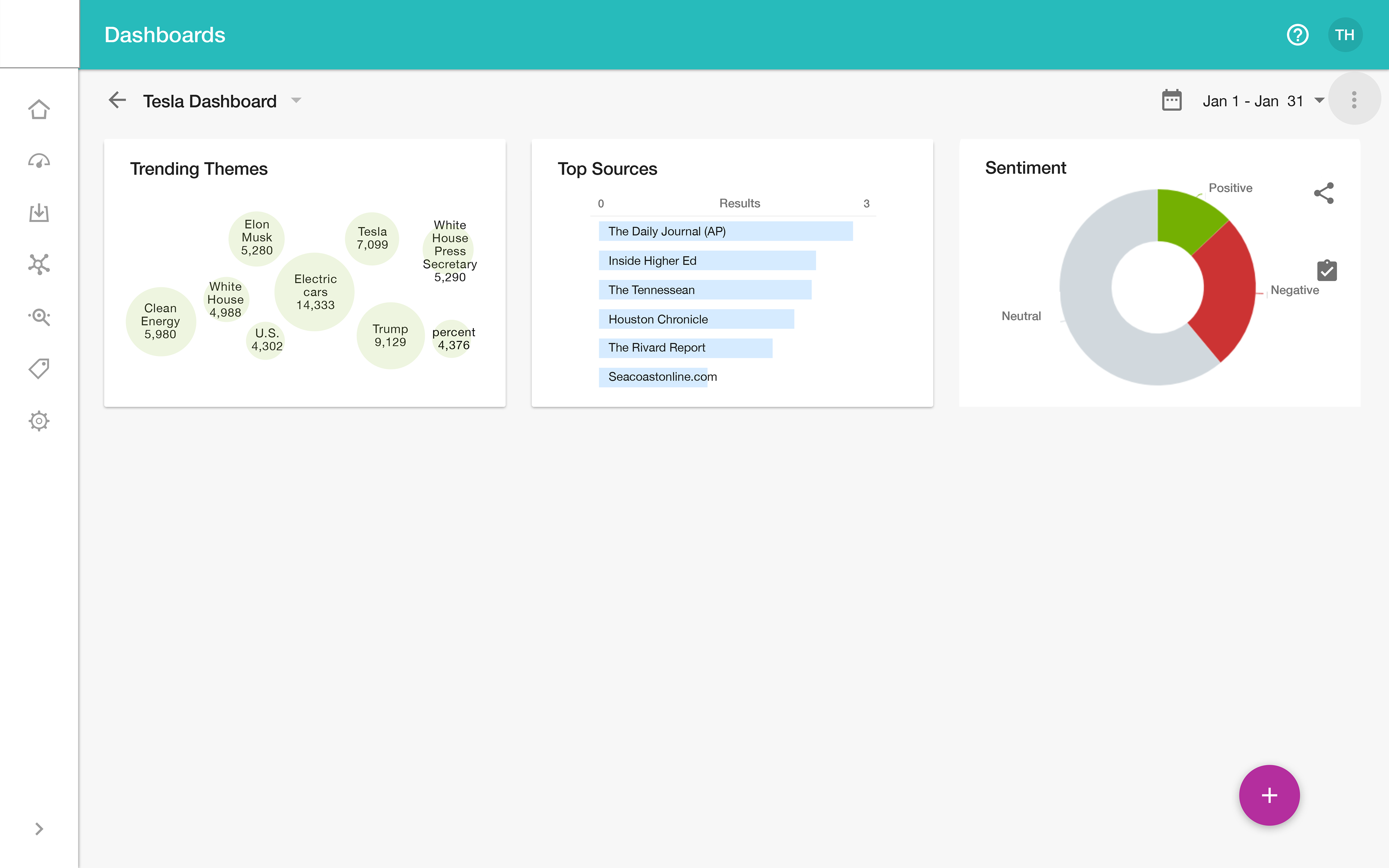
Task: Click the Sentiment widget title
Action: pyautogui.click(x=1025, y=167)
